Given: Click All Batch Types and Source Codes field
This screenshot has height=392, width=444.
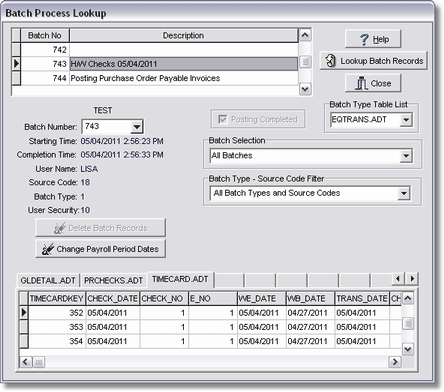Looking at the screenshot, I should (x=304, y=193).
